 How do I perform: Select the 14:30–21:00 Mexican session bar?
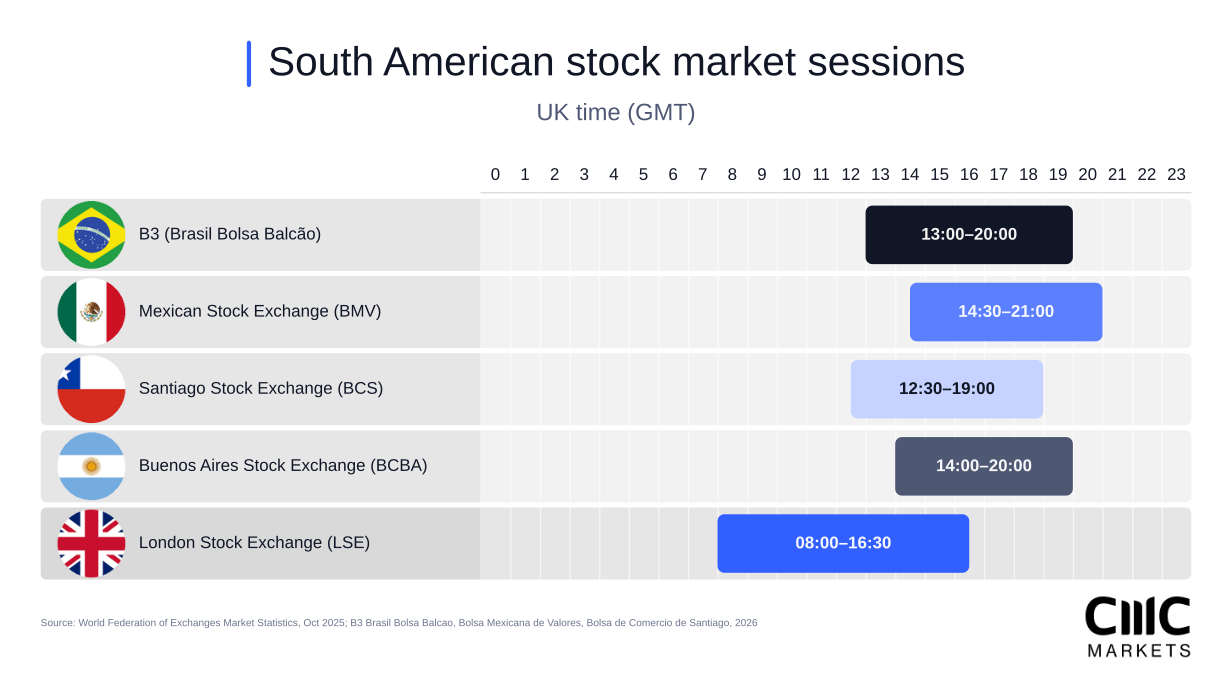(1006, 312)
